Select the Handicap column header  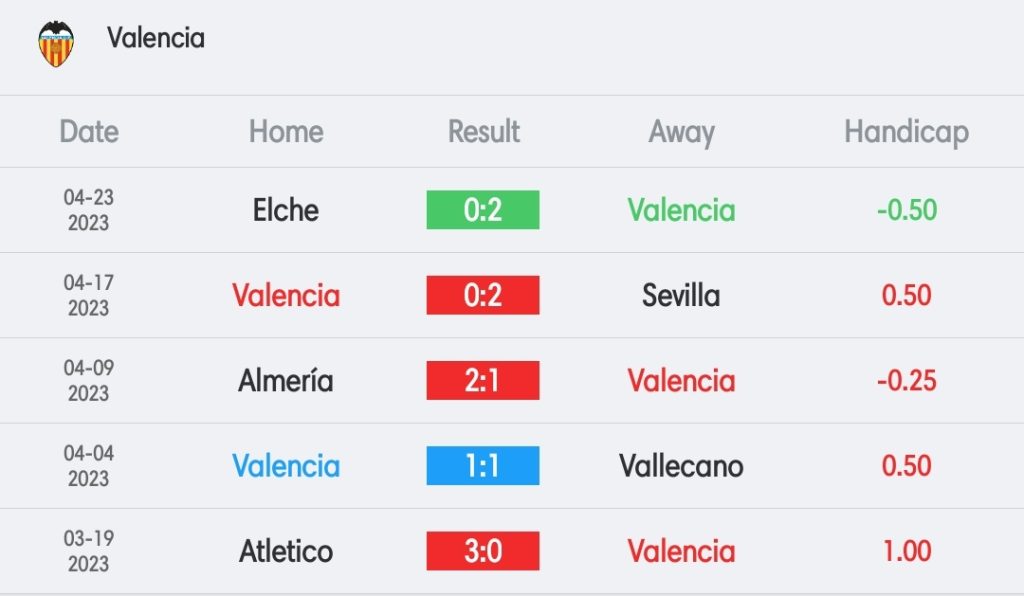906,133
